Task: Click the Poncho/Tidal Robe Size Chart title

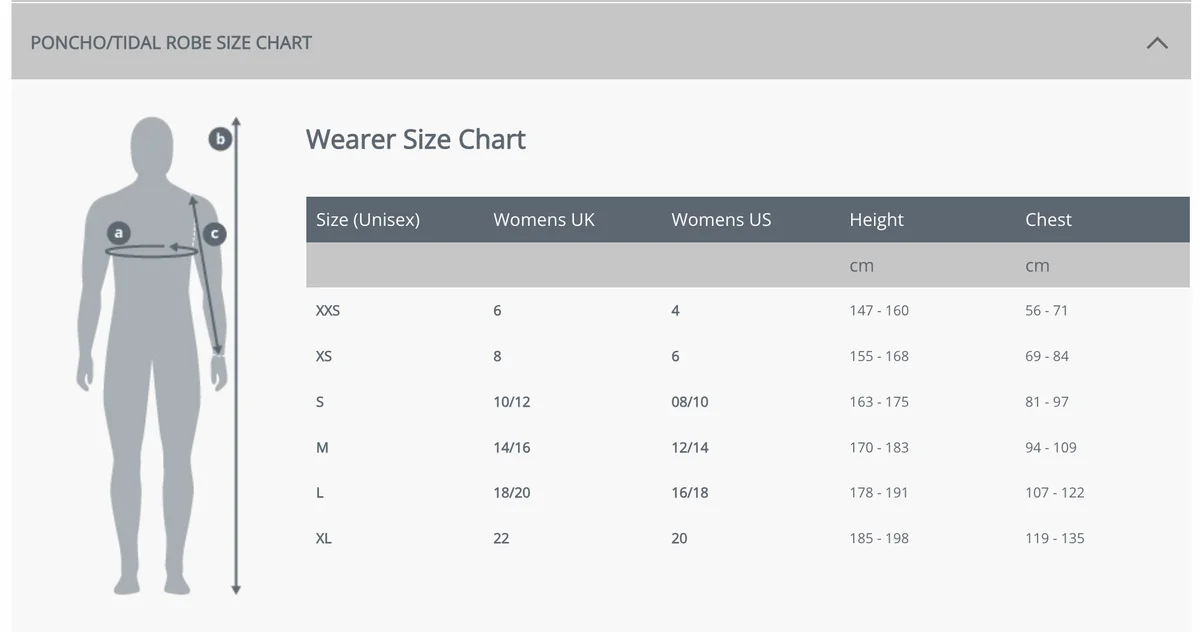Action: [171, 43]
